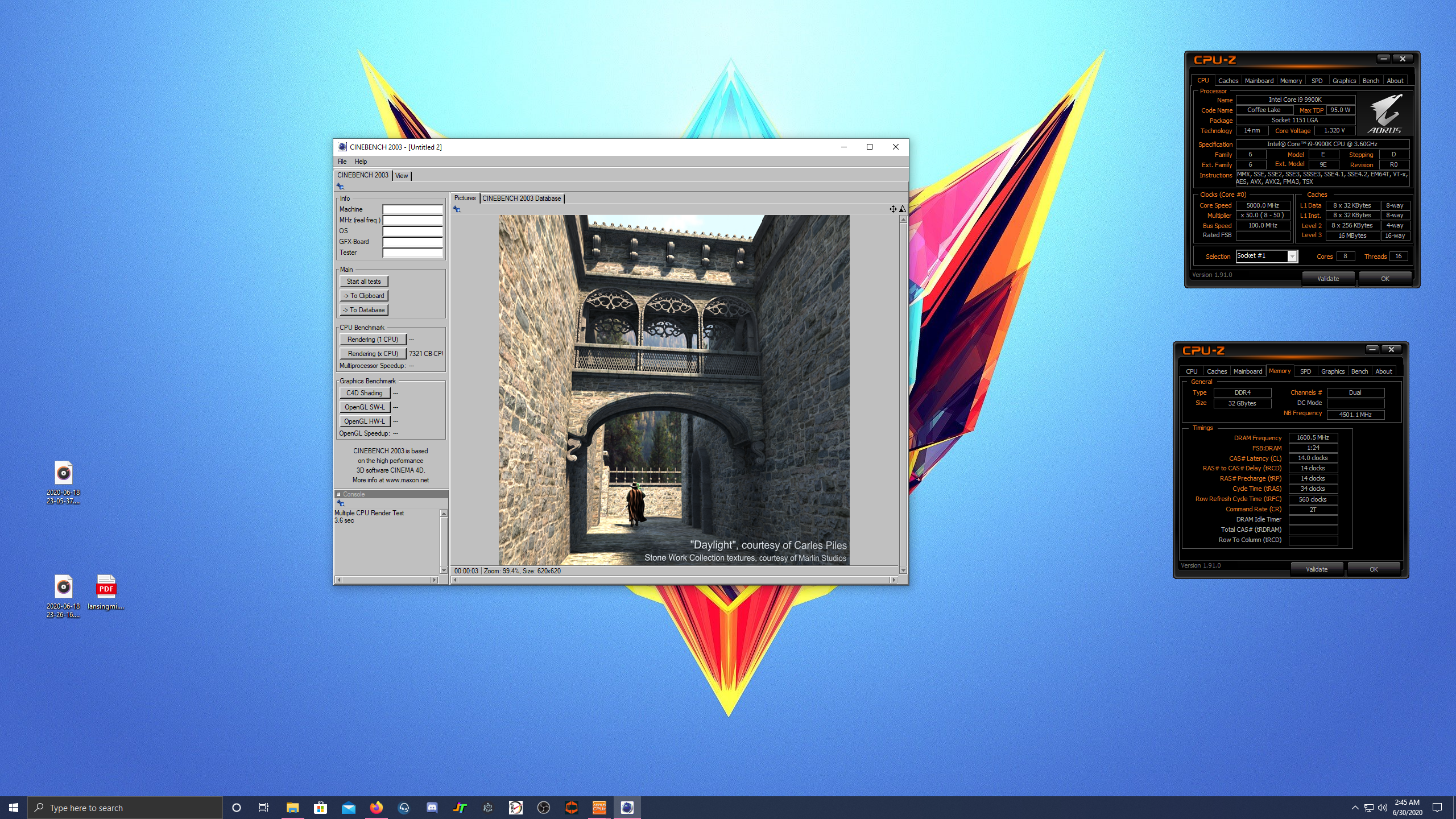This screenshot has width=1456, height=819.
Task: Click the rendered Daylight picture
Action: point(674,390)
